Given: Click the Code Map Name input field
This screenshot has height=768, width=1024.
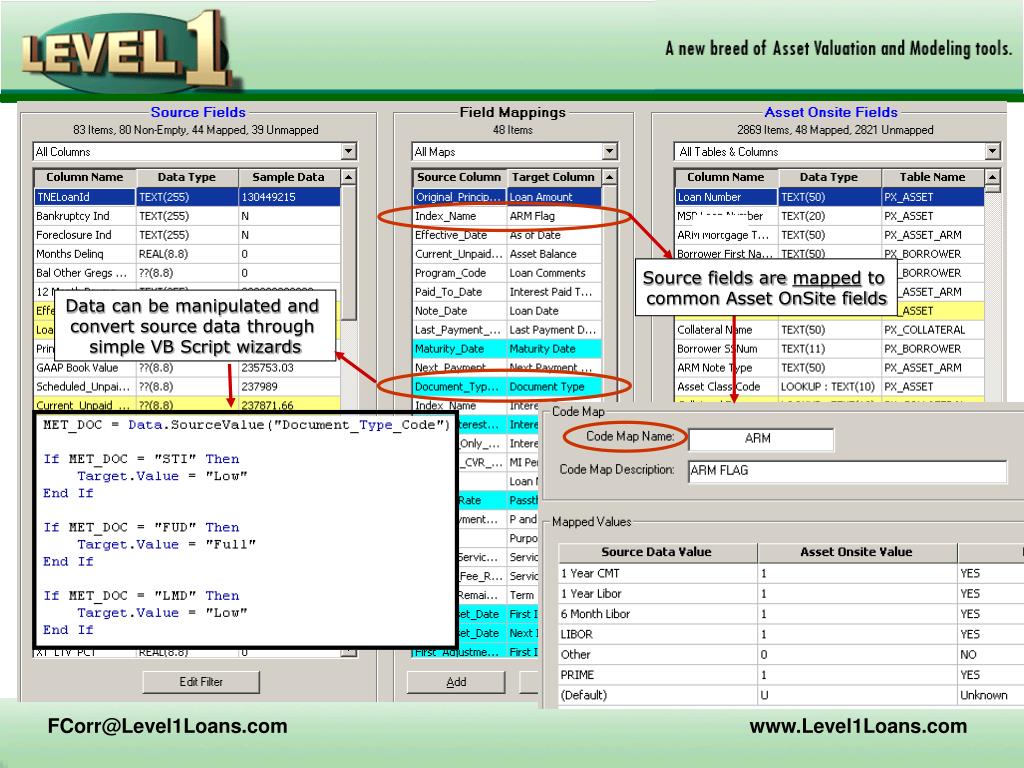Looking at the screenshot, I should [761, 439].
